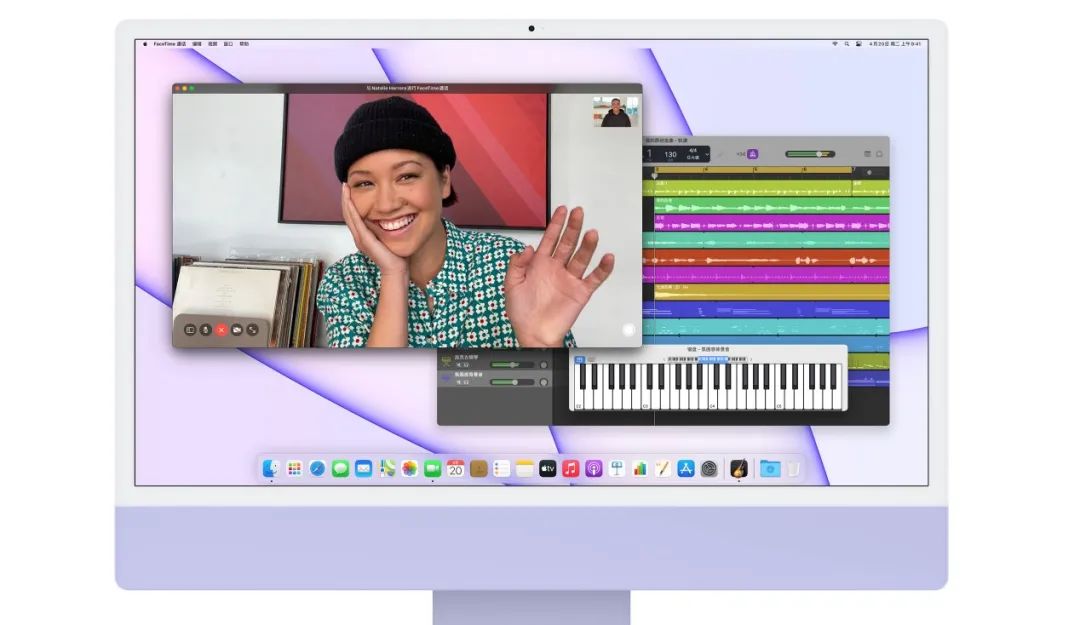The width and height of the screenshot is (1080, 625).
Task: Open GarageBand from the Dock
Action: pyautogui.click(x=739, y=468)
